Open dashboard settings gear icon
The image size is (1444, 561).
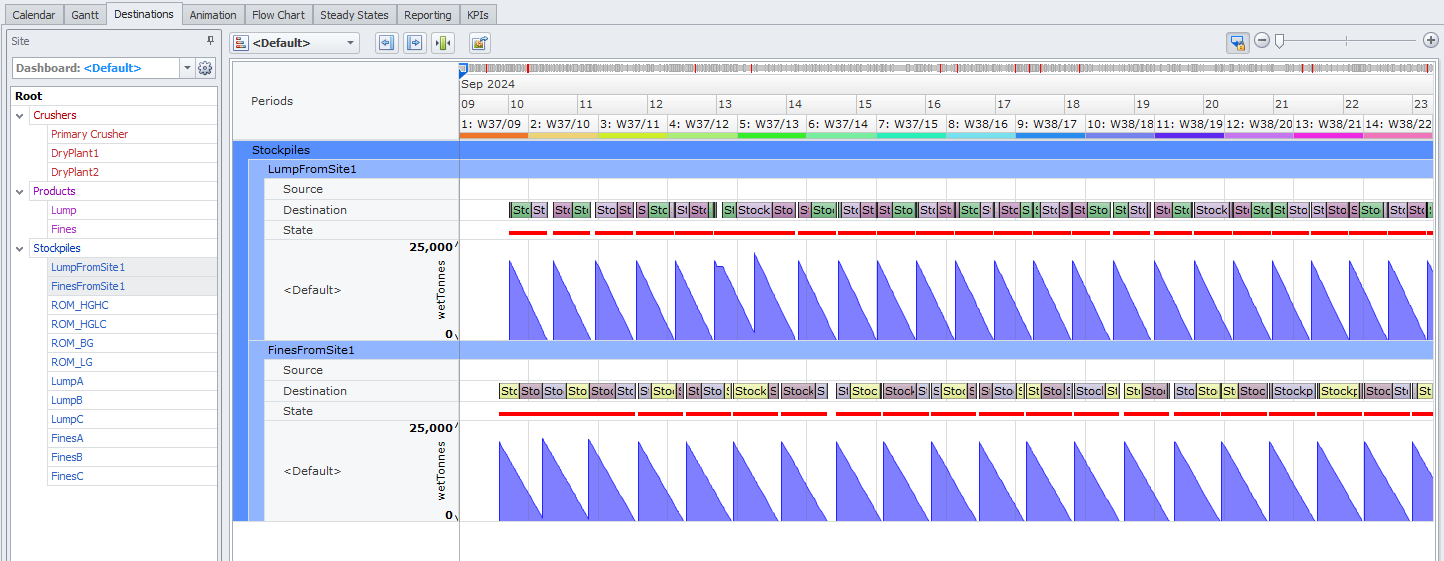click(205, 68)
